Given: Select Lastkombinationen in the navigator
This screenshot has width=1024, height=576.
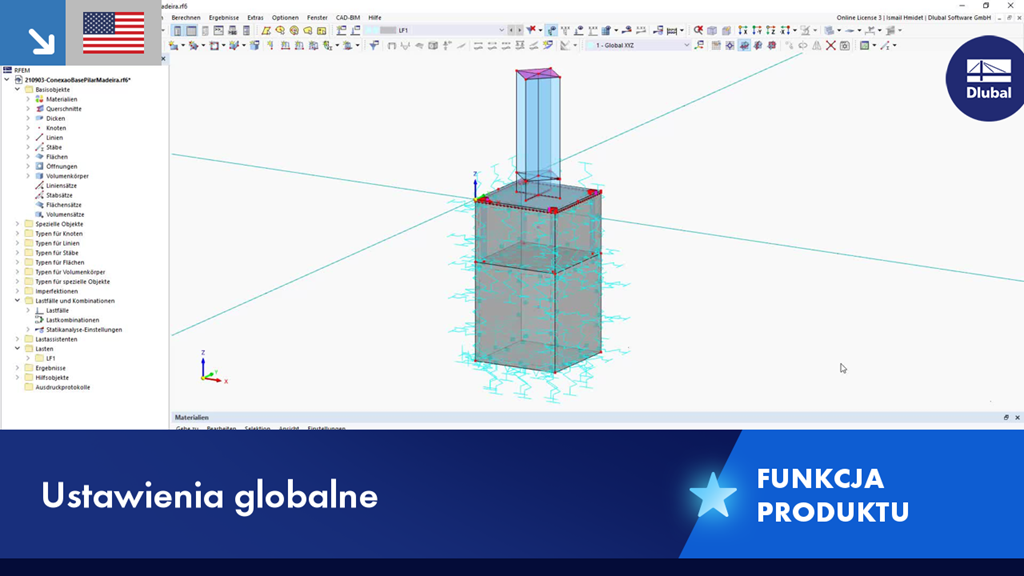Looking at the screenshot, I should pyautogui.click(x=72, y=320).
